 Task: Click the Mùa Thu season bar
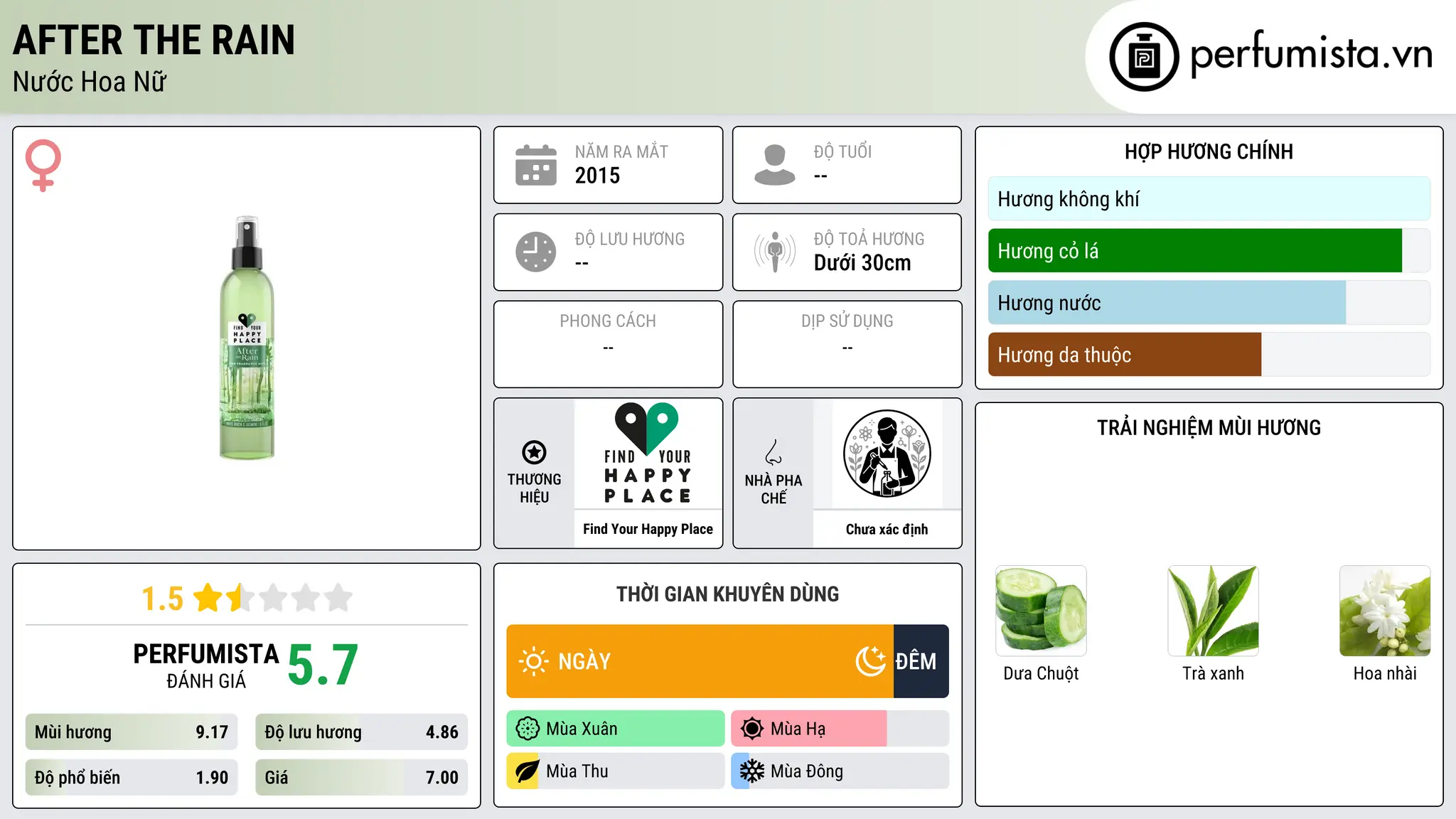[616, 771]
